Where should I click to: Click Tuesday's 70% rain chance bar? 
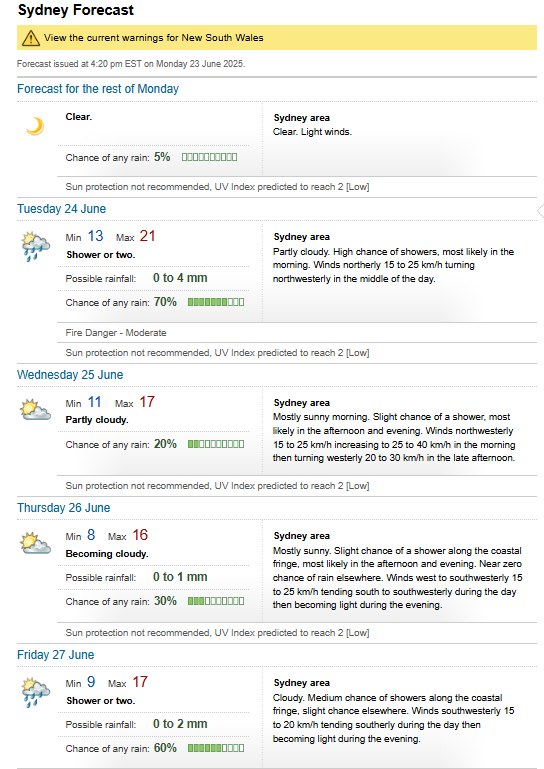[x=216, y=302]
